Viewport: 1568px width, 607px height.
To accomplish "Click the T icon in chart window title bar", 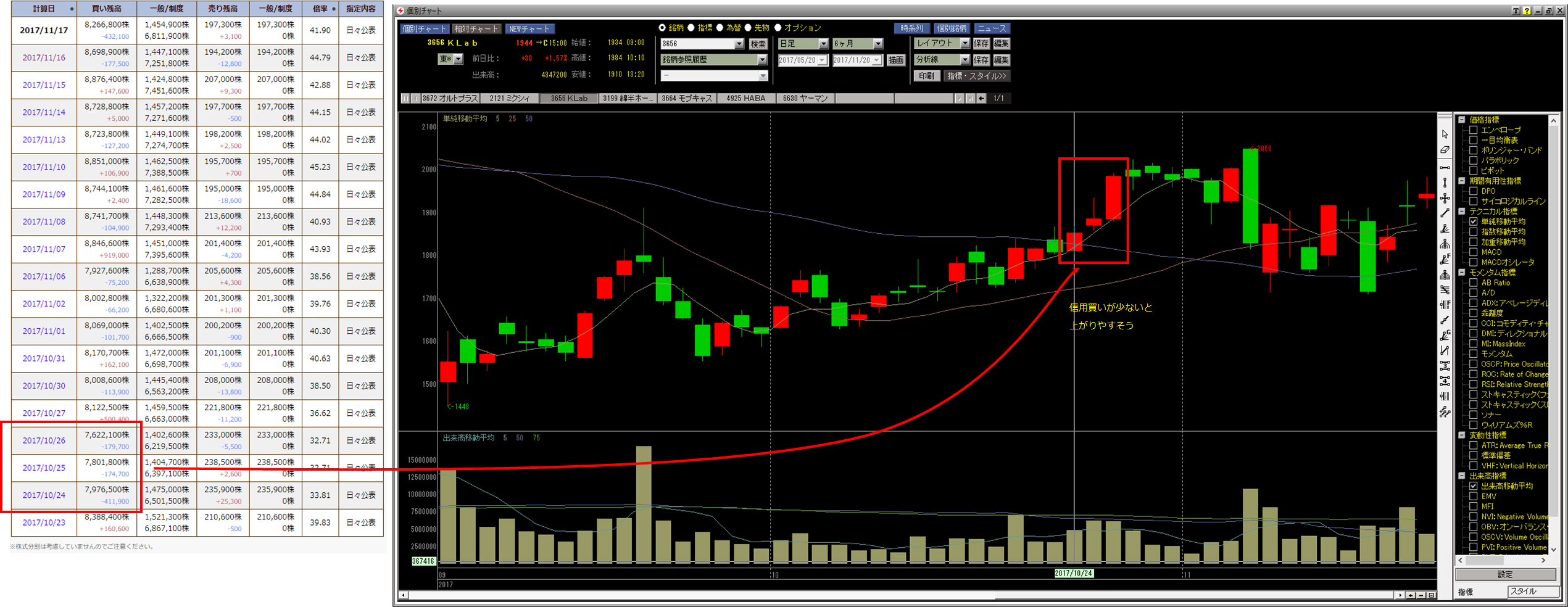I will (1516, 10).
